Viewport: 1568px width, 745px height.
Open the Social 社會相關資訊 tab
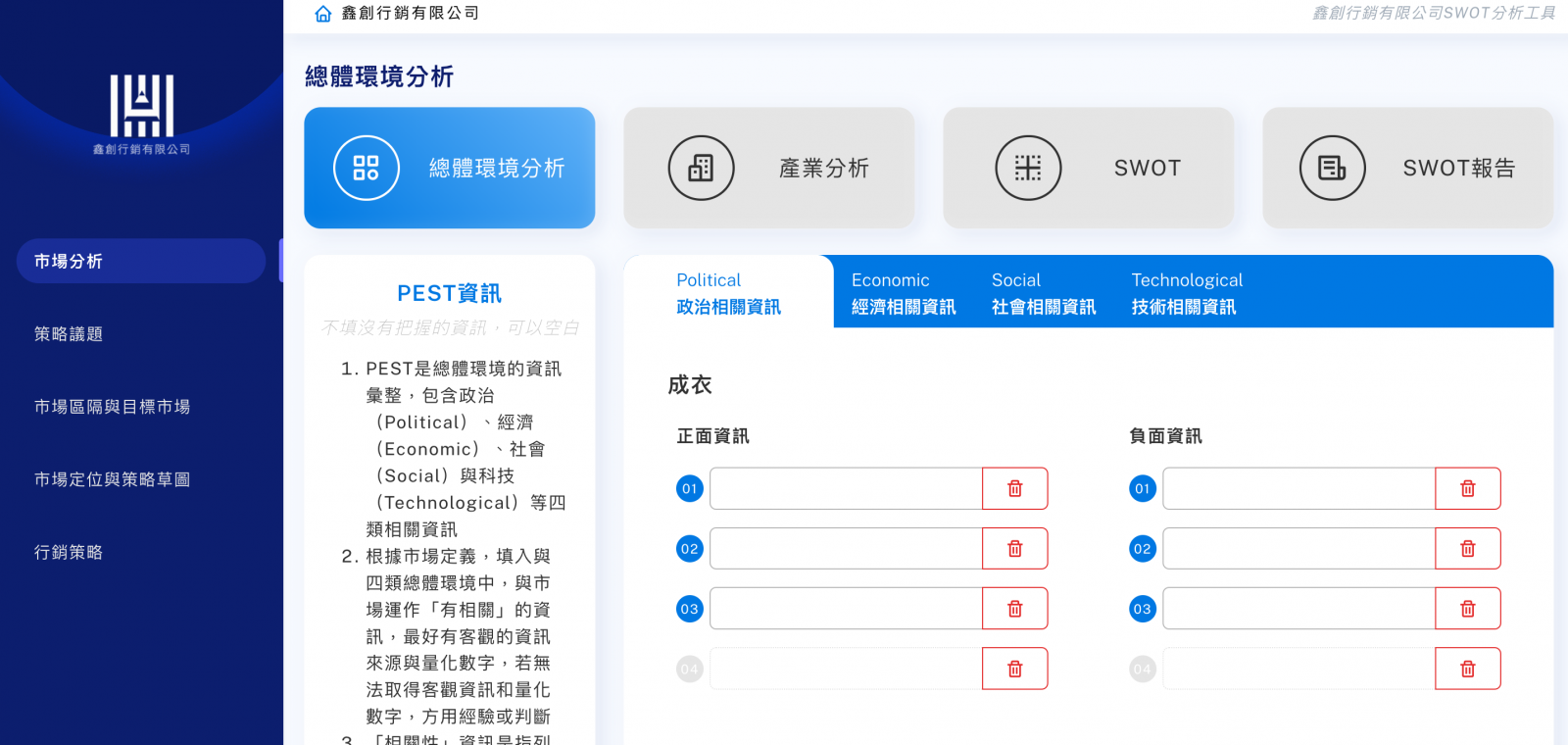click(1043, 293)
